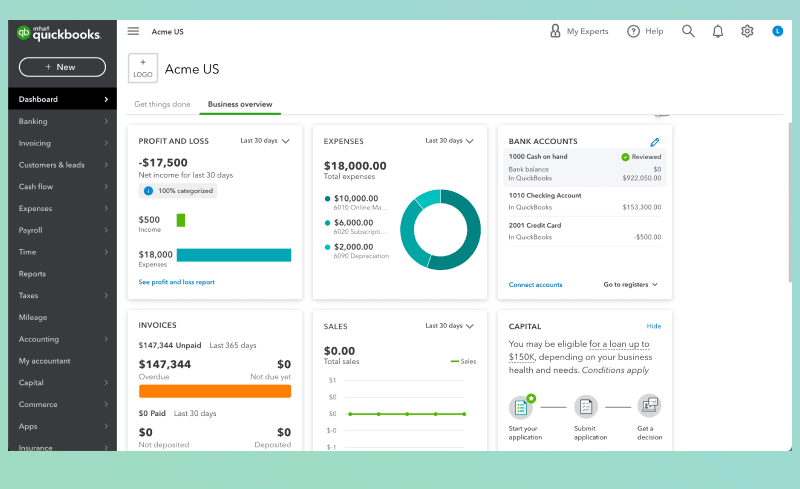Click $2,000.00 Depreciation expense
The width and height of the screenshot is (800, 489).
(x=357, y=251)
